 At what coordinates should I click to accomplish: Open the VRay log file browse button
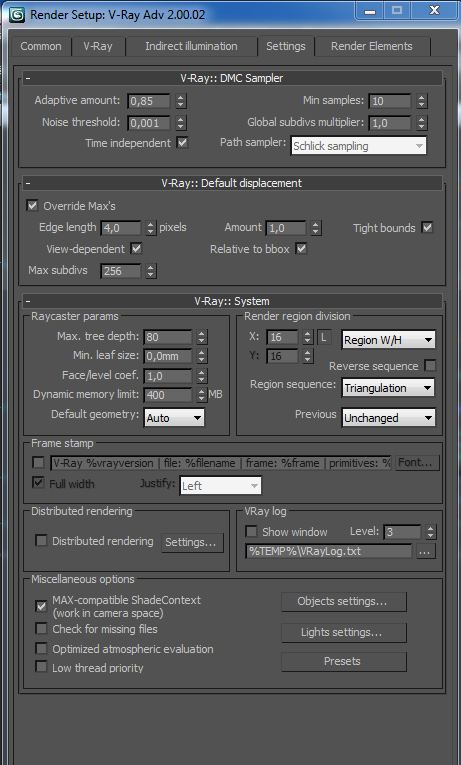[x=424, y=551]
